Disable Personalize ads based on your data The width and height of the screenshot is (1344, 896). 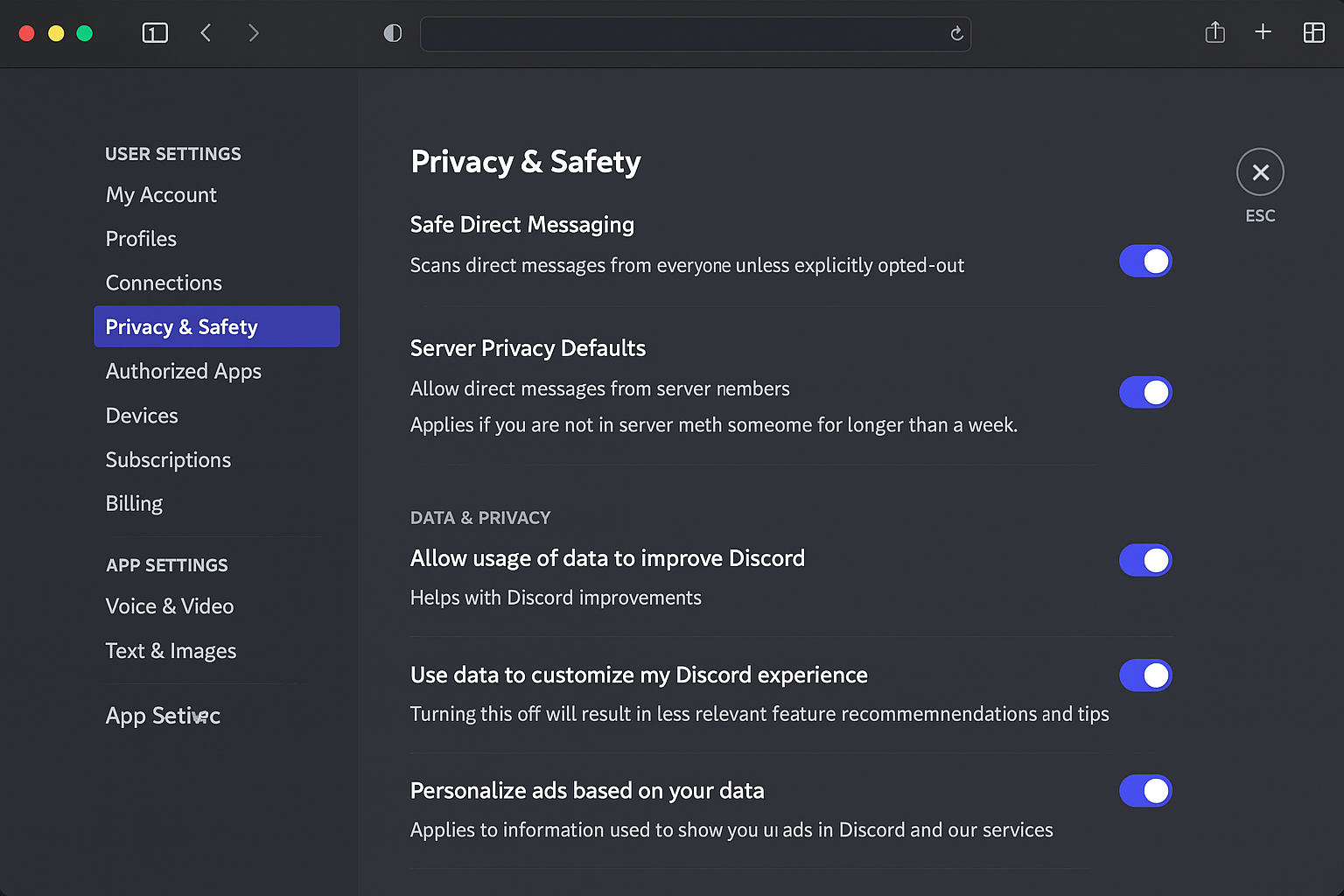1145,790
